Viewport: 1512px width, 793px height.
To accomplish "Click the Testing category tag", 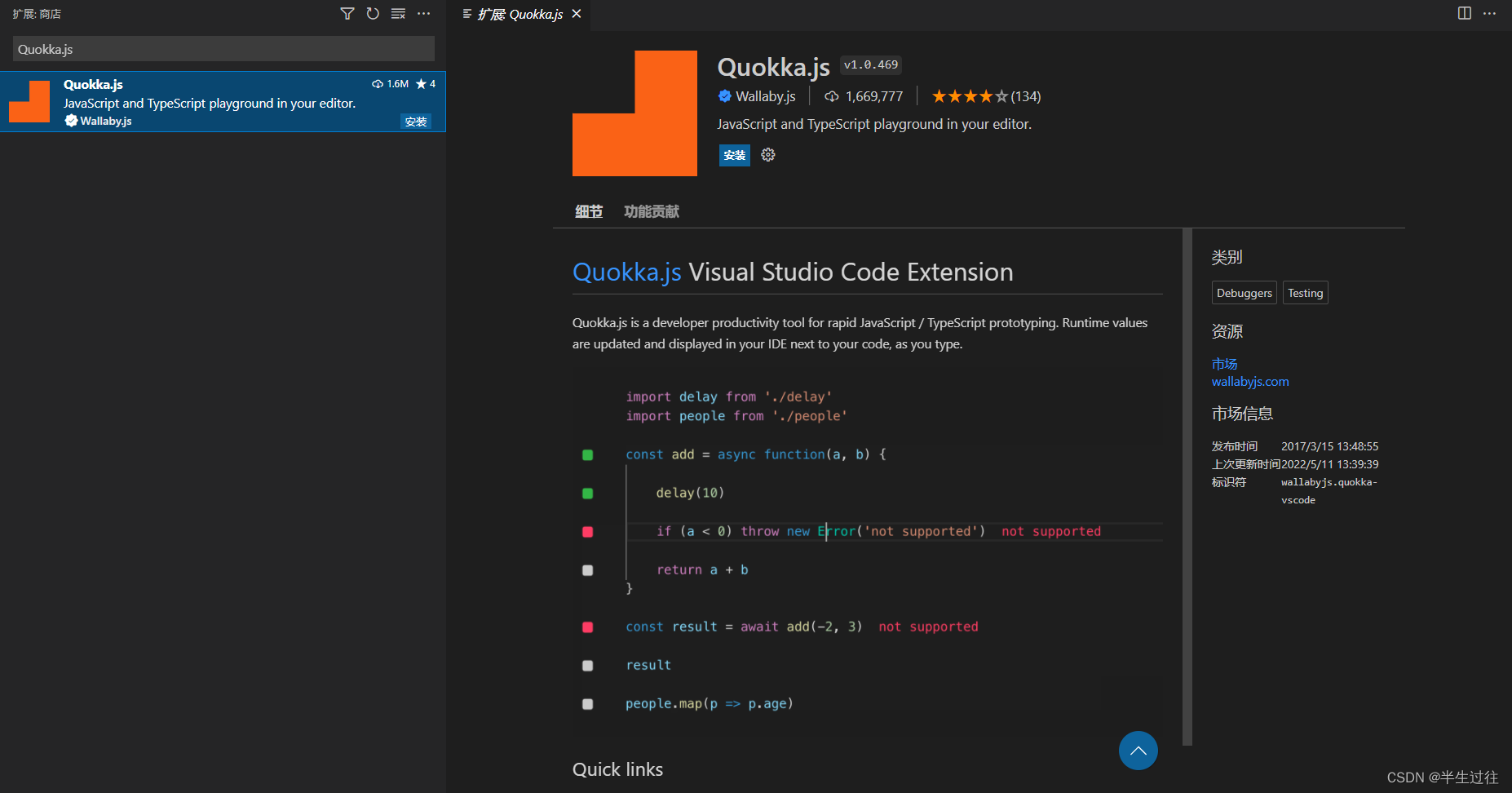I will pos(1306,293).
